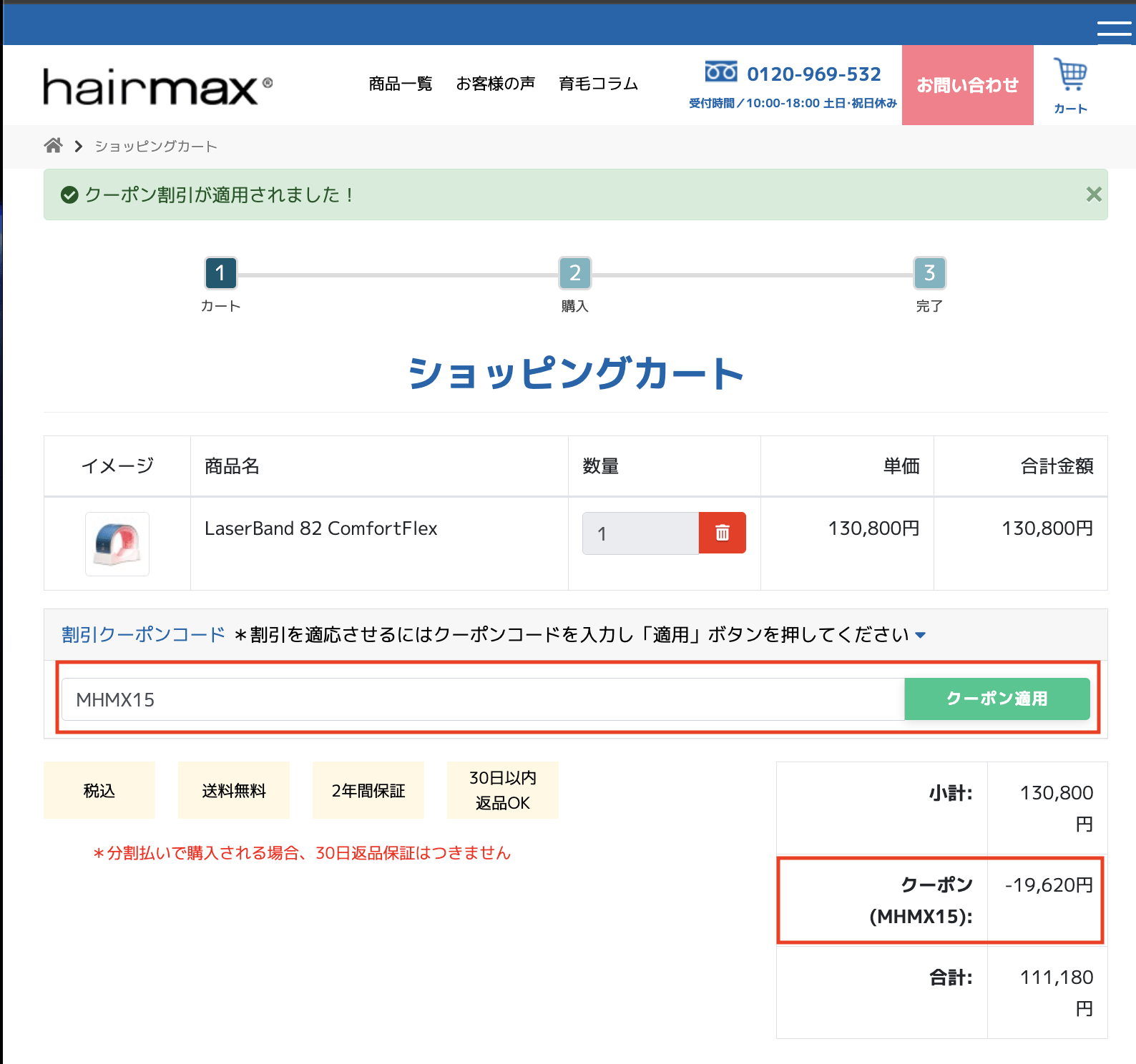Click the 2年間保証 badge
The height and width of the screenshot is (1064, 1136).
(368, 790)
